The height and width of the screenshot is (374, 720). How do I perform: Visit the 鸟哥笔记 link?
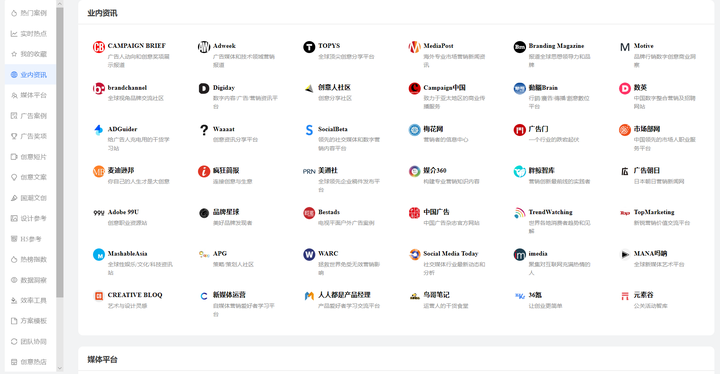tap(436, 295)
